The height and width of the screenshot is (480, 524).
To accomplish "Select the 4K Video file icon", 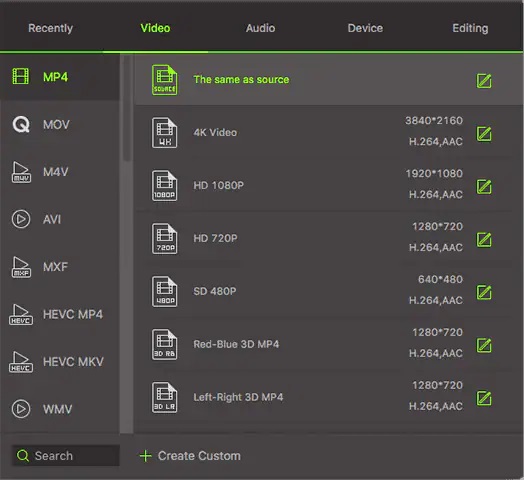I will (164, 133).
